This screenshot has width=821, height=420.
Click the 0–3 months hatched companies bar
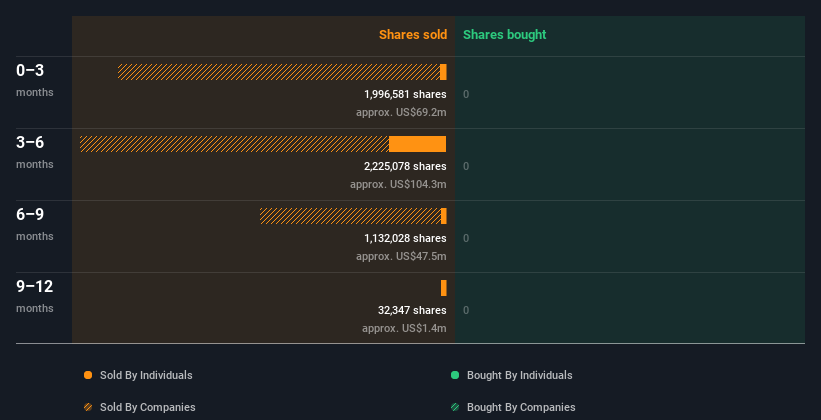(x=279, y=72)
